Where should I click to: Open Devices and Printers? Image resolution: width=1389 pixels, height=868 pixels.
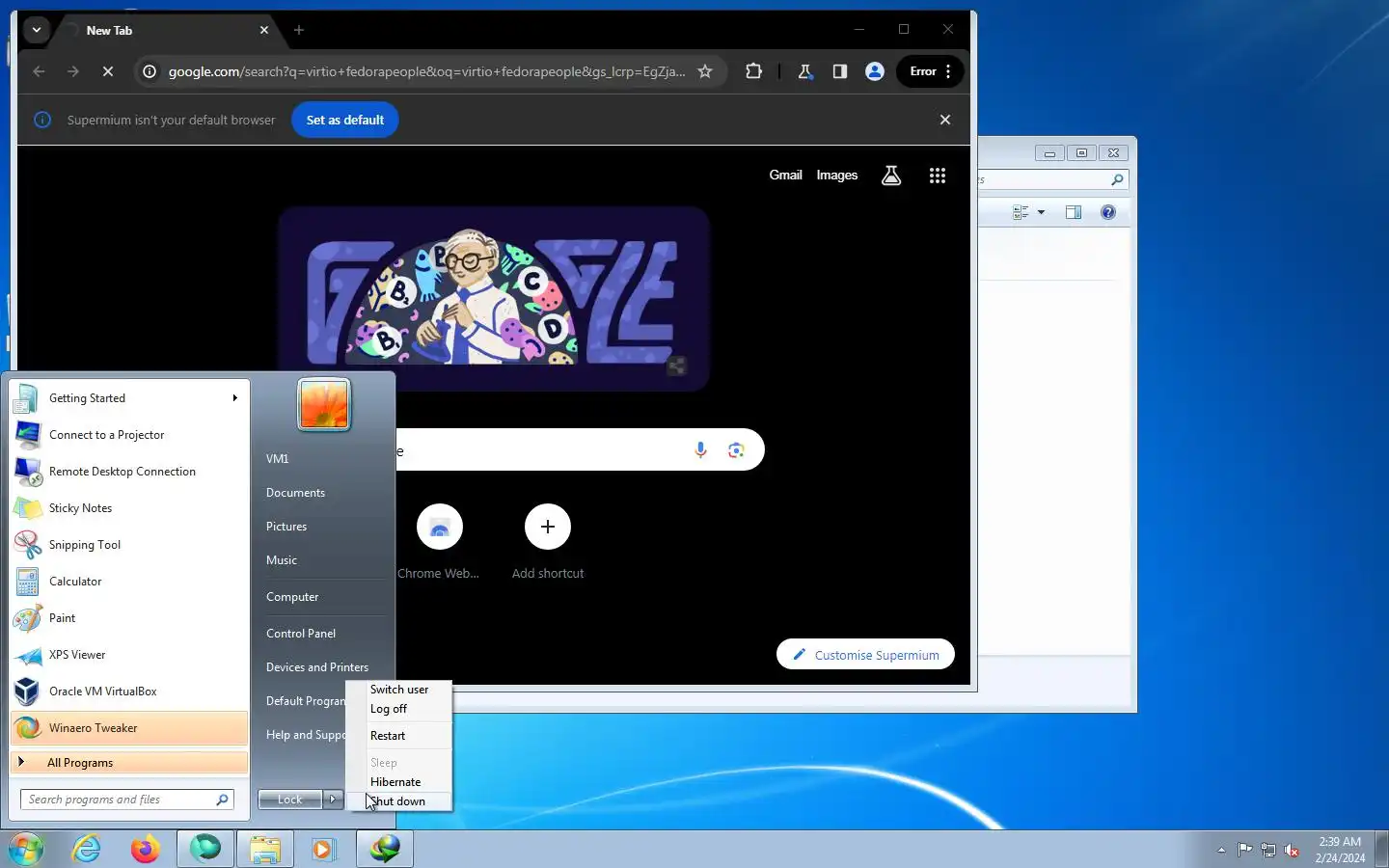pyautogui.click(x=317, y=667)
